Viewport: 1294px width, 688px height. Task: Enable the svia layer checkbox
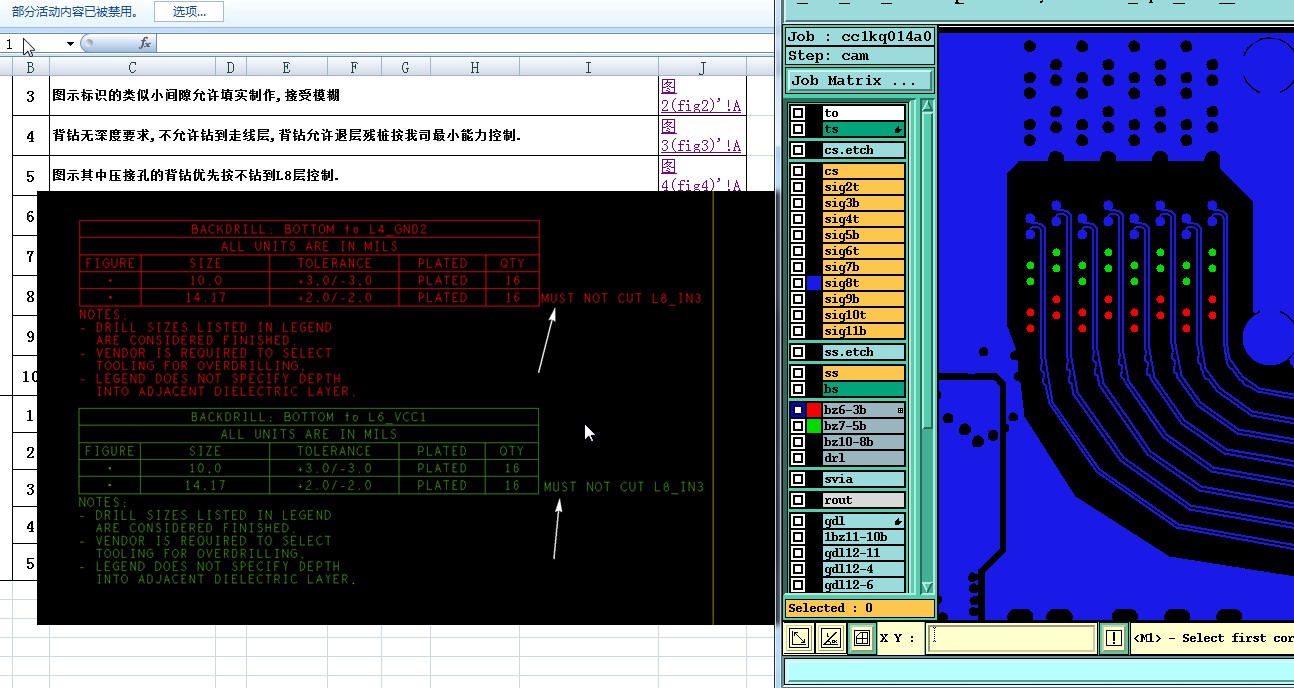(798, 479)
